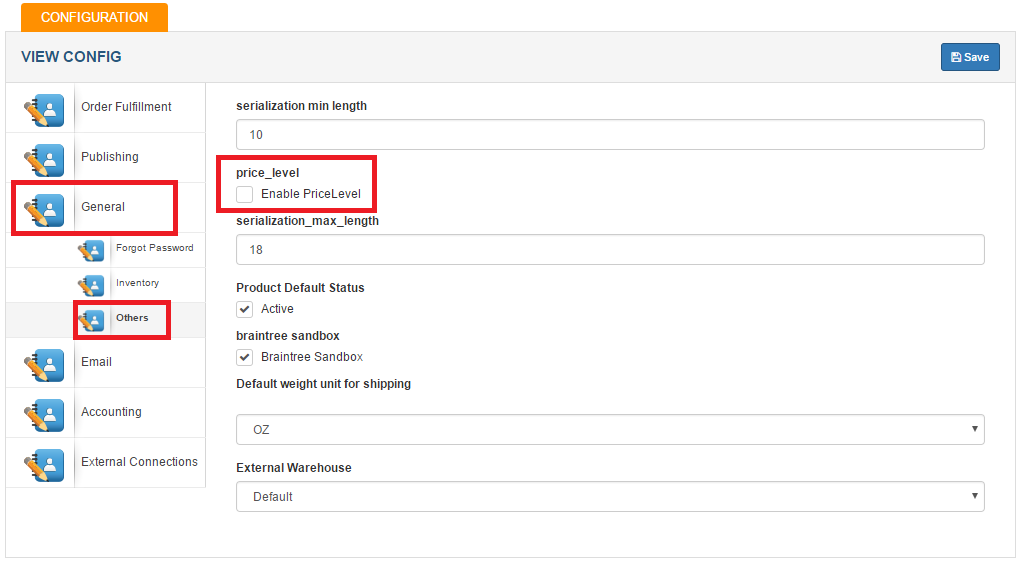Click the Accounting section icon

[x=44, y=415]
